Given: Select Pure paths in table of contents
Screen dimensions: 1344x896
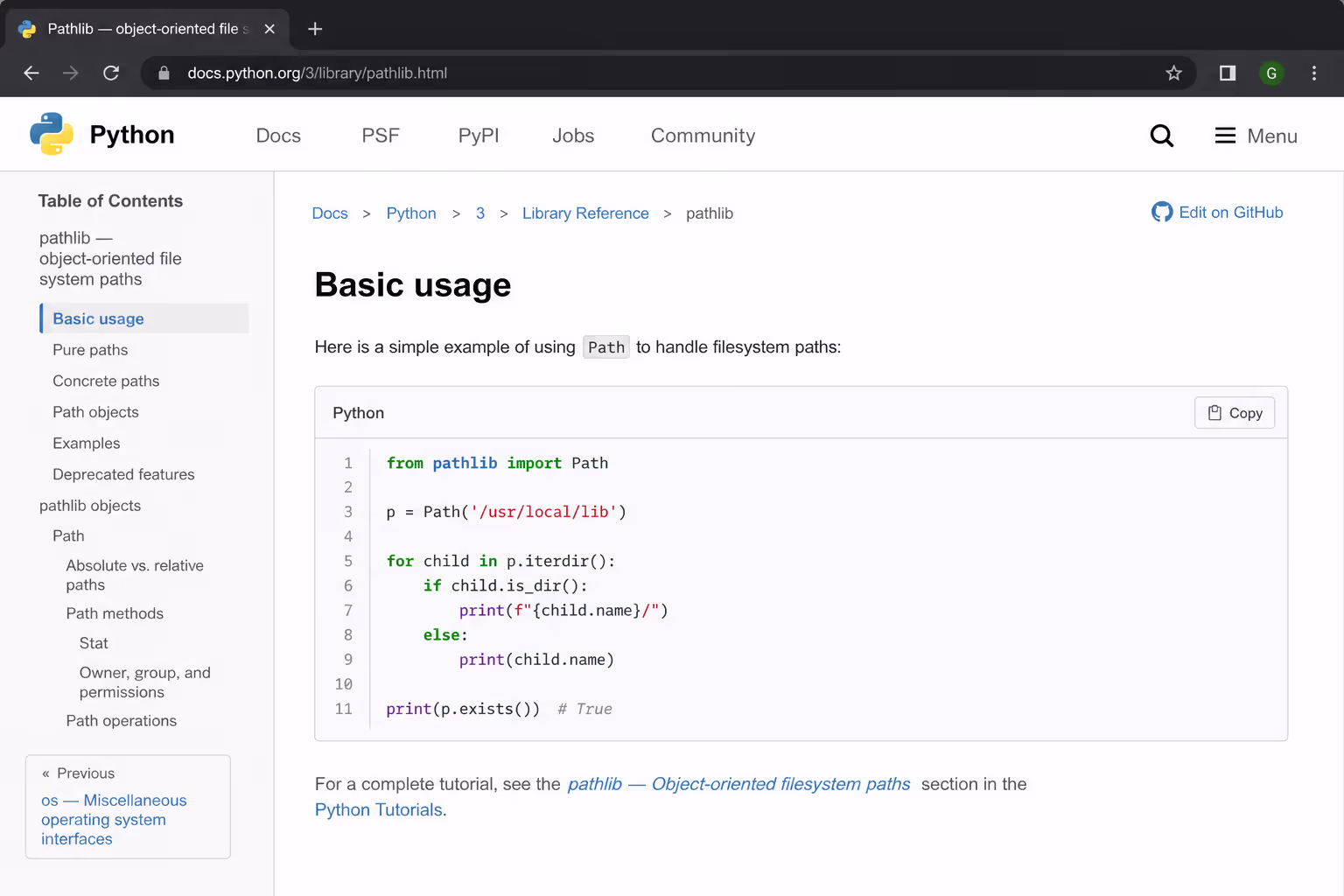Looking at the screenshot, I should 90,350.
